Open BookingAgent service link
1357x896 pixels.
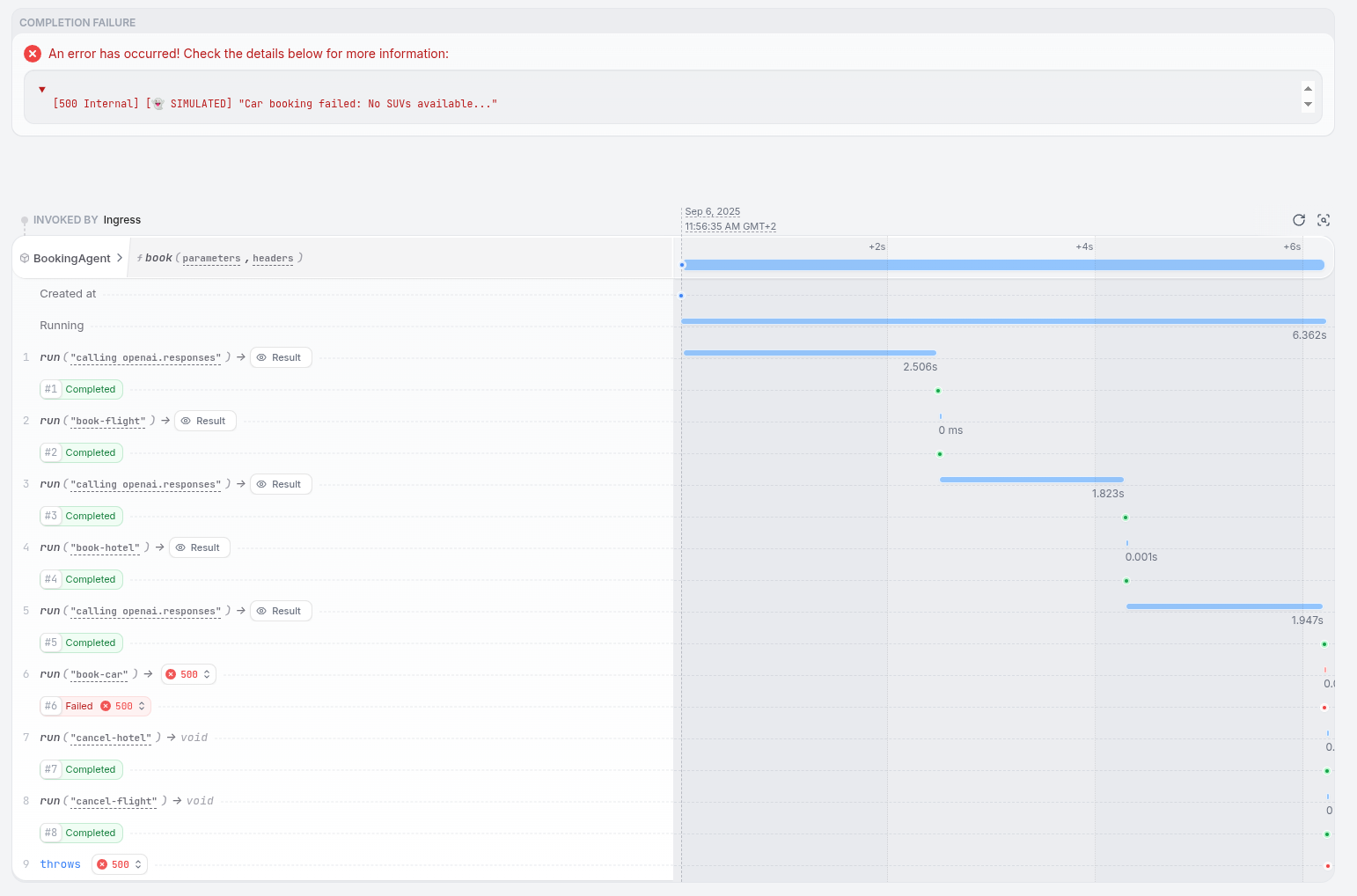pos(71,258)
